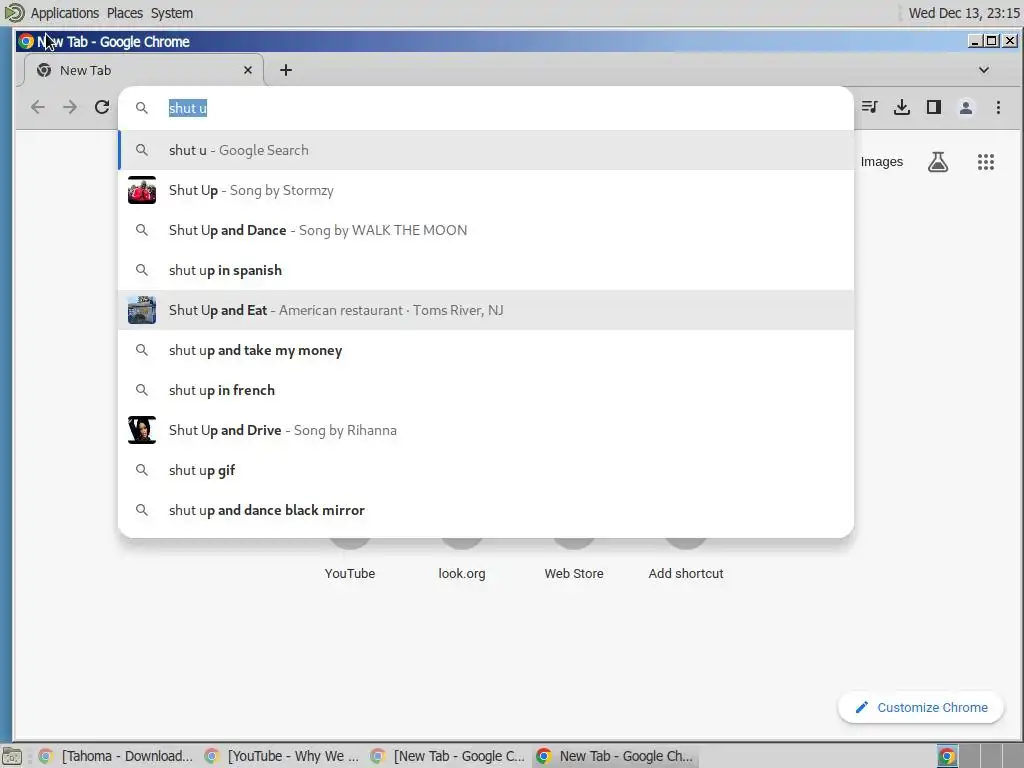Open the Places menu
The width and height of the screenshot is (1024, 768).
[125, 13]
